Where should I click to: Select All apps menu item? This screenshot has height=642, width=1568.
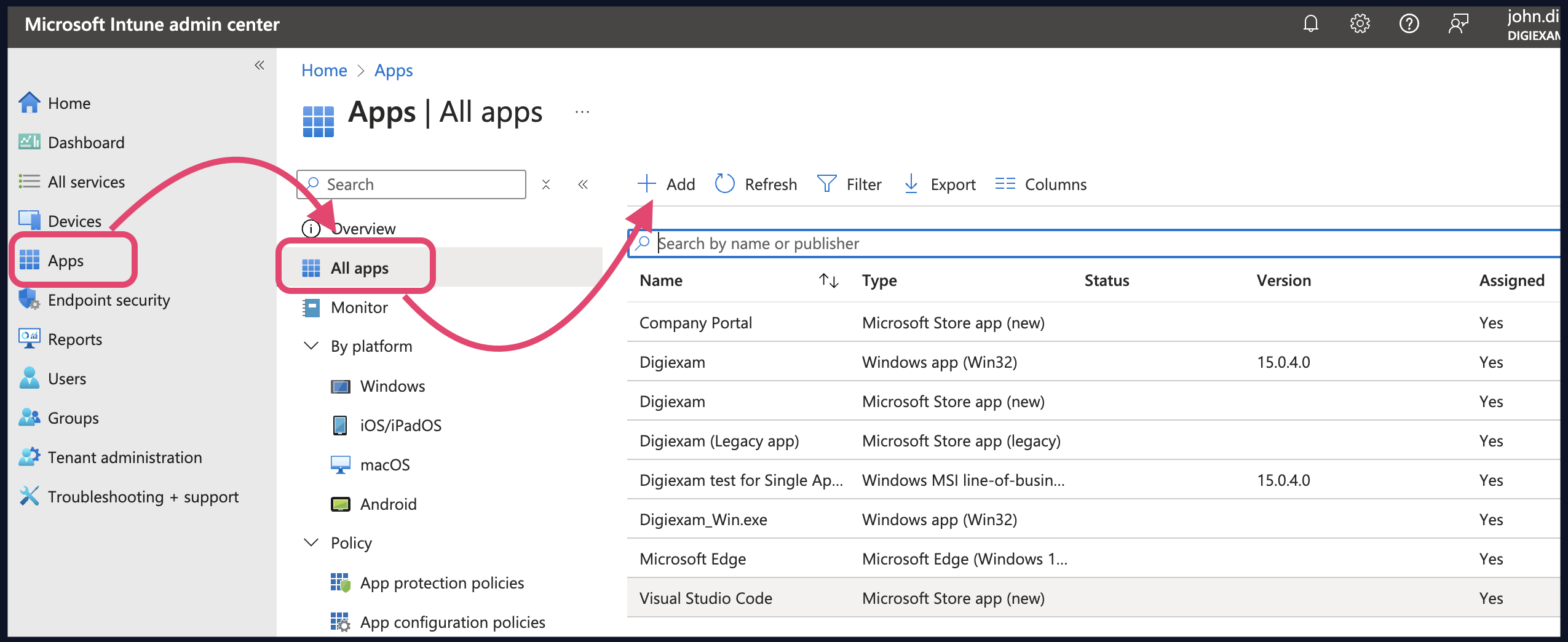click(360, 268)
